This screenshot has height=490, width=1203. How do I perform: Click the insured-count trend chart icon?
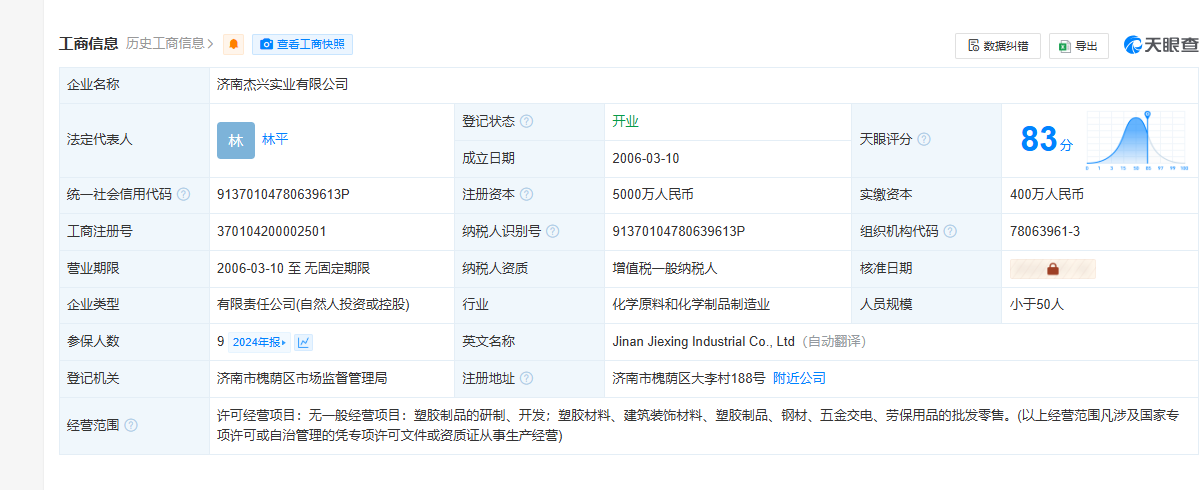[x=304, y=342]
